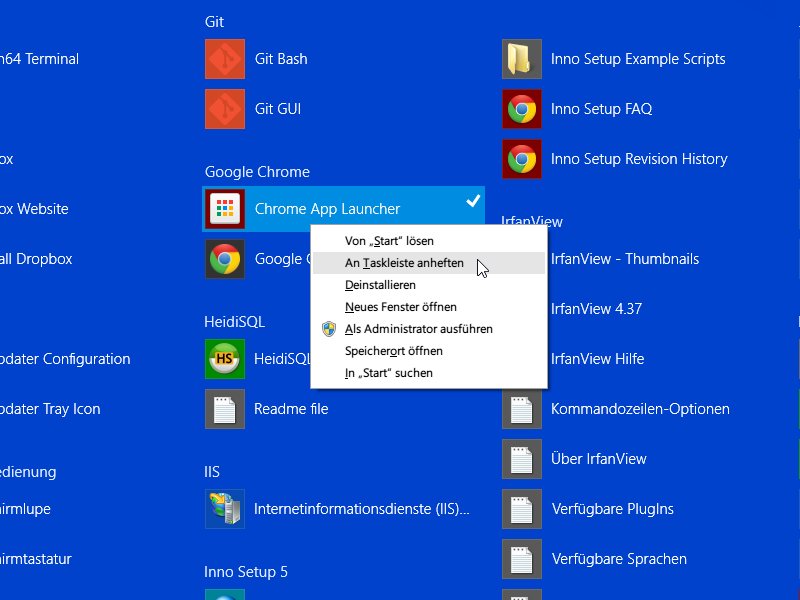
Task: Click the Chrome App Launcher label
Action: 327,209
